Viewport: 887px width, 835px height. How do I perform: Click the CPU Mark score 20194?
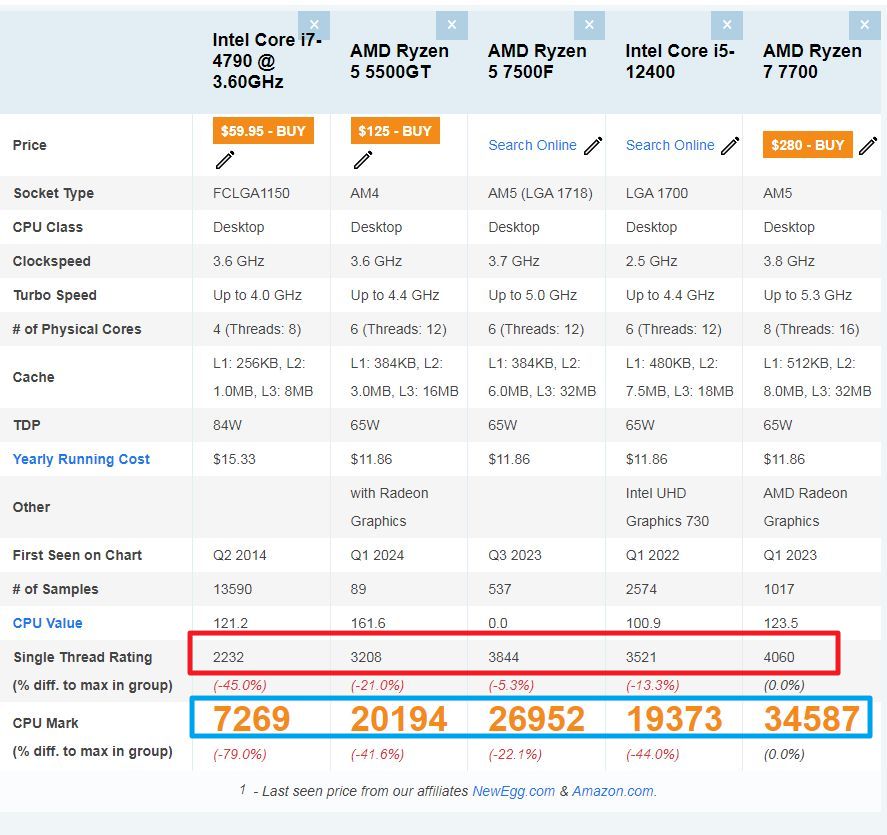399,718
